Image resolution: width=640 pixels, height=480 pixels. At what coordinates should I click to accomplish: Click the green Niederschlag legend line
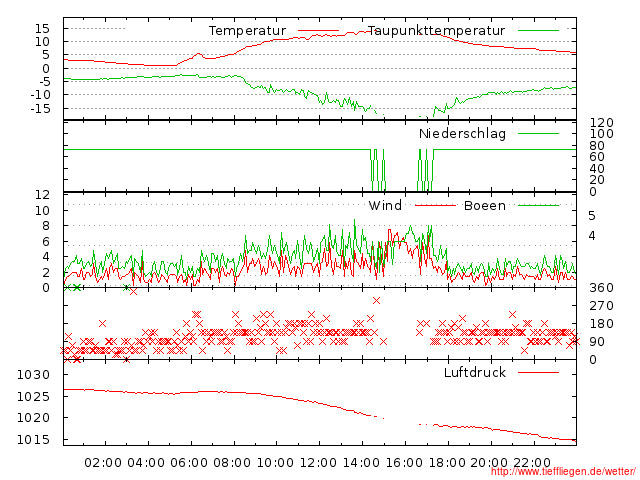click(x=538, y=133)
